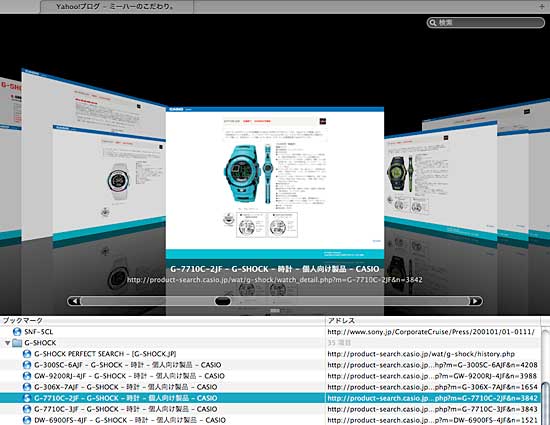Screen dimensions: 550x425
Task: Open the new tab plus button
Action: [542, 6]
